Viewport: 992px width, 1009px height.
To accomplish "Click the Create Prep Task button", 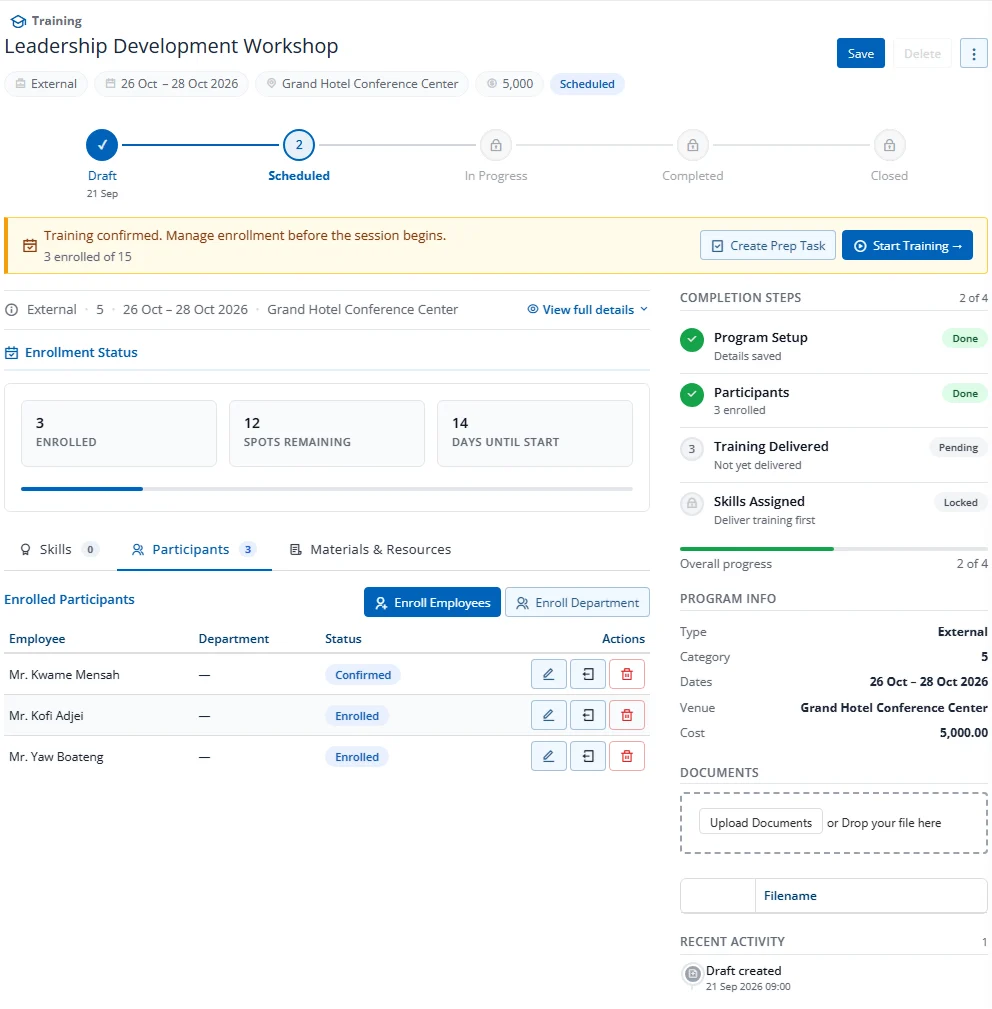I will (x=768, y=246).
